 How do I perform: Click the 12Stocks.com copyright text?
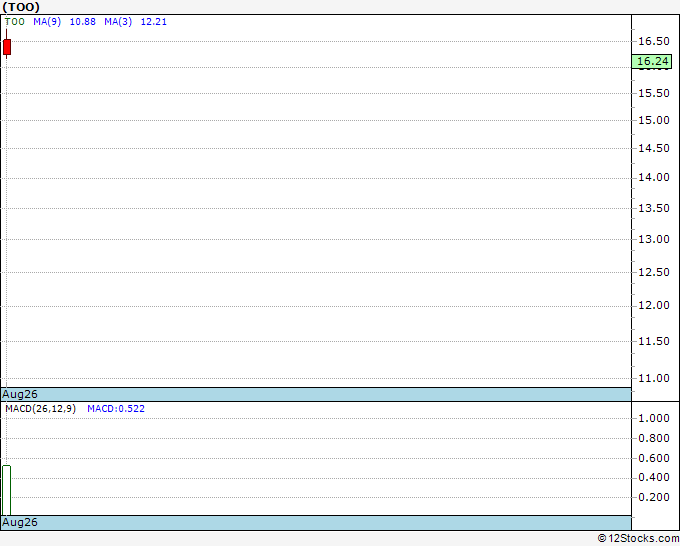click(x=638, y=538)
